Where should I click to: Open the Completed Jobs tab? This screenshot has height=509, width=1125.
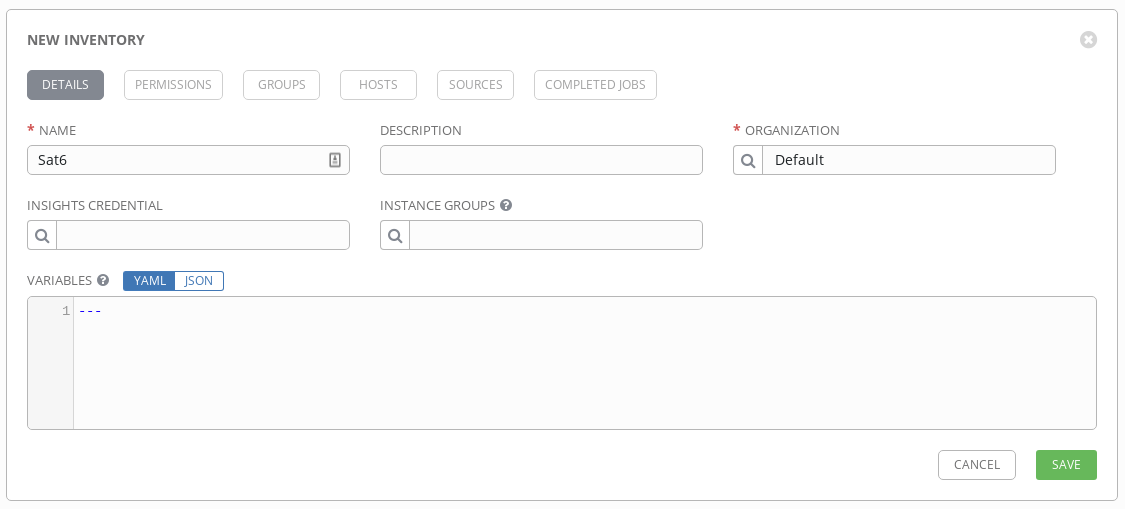[x=595, y=85]
